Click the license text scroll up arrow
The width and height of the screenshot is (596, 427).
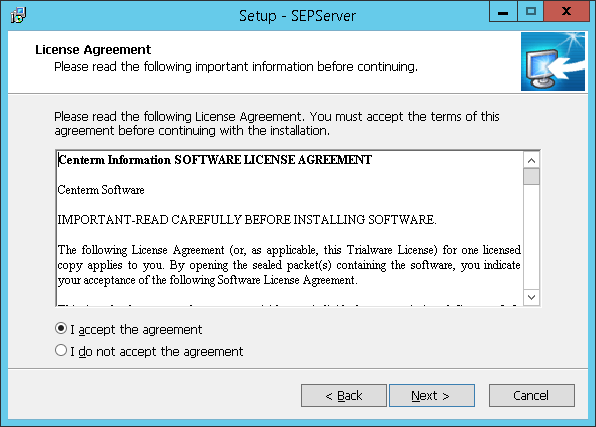point(531,160)
